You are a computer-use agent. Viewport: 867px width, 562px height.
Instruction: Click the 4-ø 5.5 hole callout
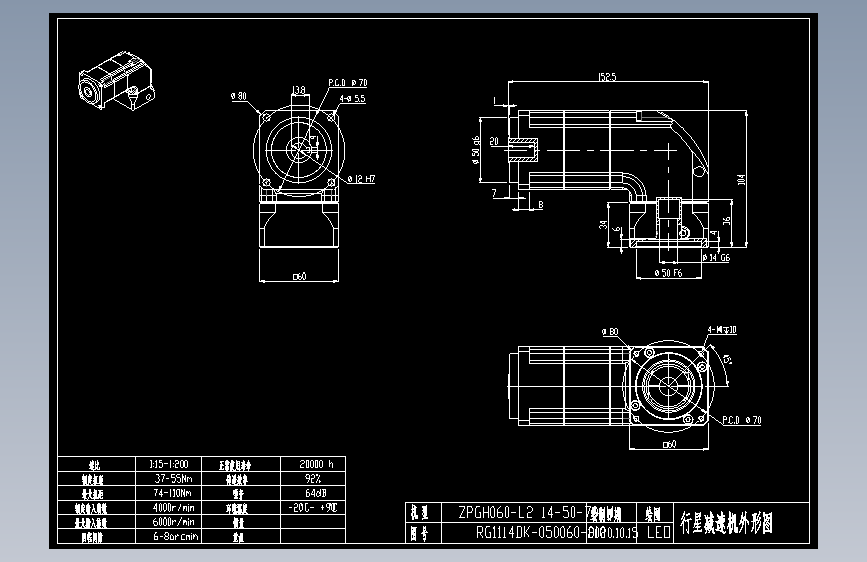click(352, 98)
